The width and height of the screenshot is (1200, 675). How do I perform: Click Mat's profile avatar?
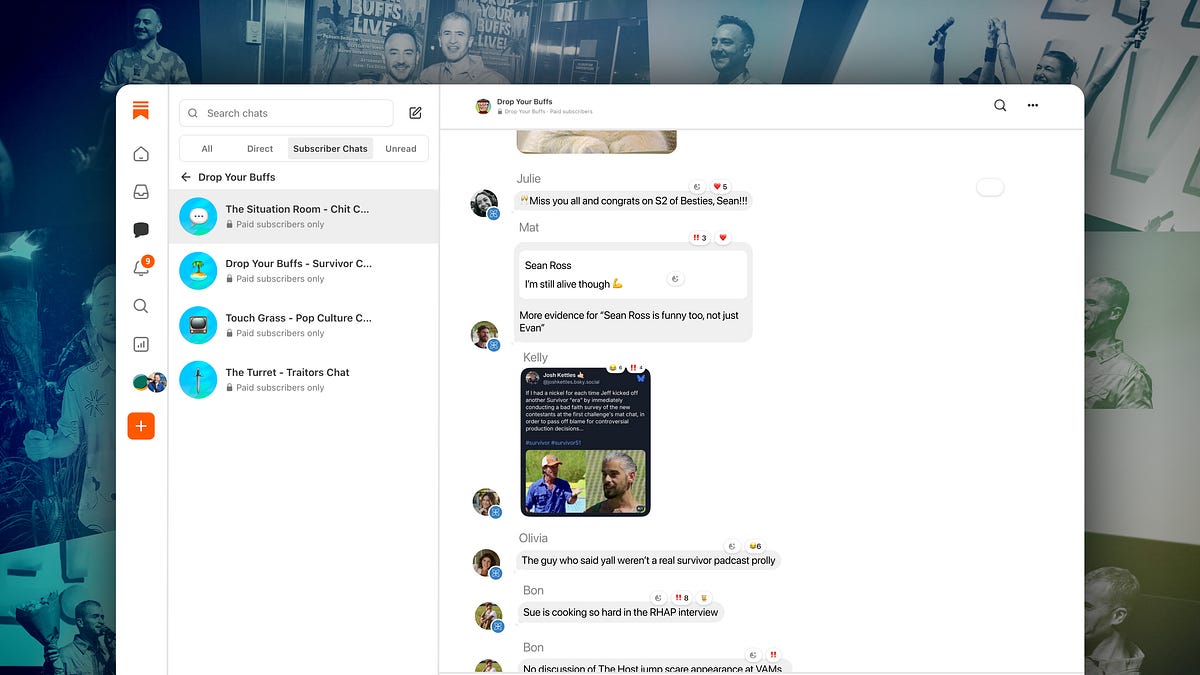(485, 335)
